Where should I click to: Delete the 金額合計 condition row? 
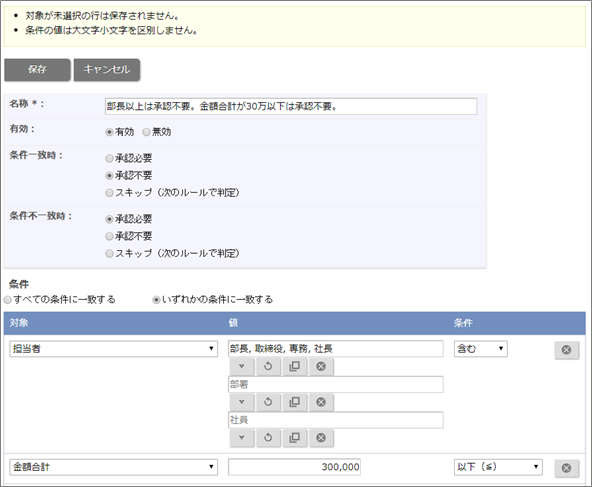(566, 468)
